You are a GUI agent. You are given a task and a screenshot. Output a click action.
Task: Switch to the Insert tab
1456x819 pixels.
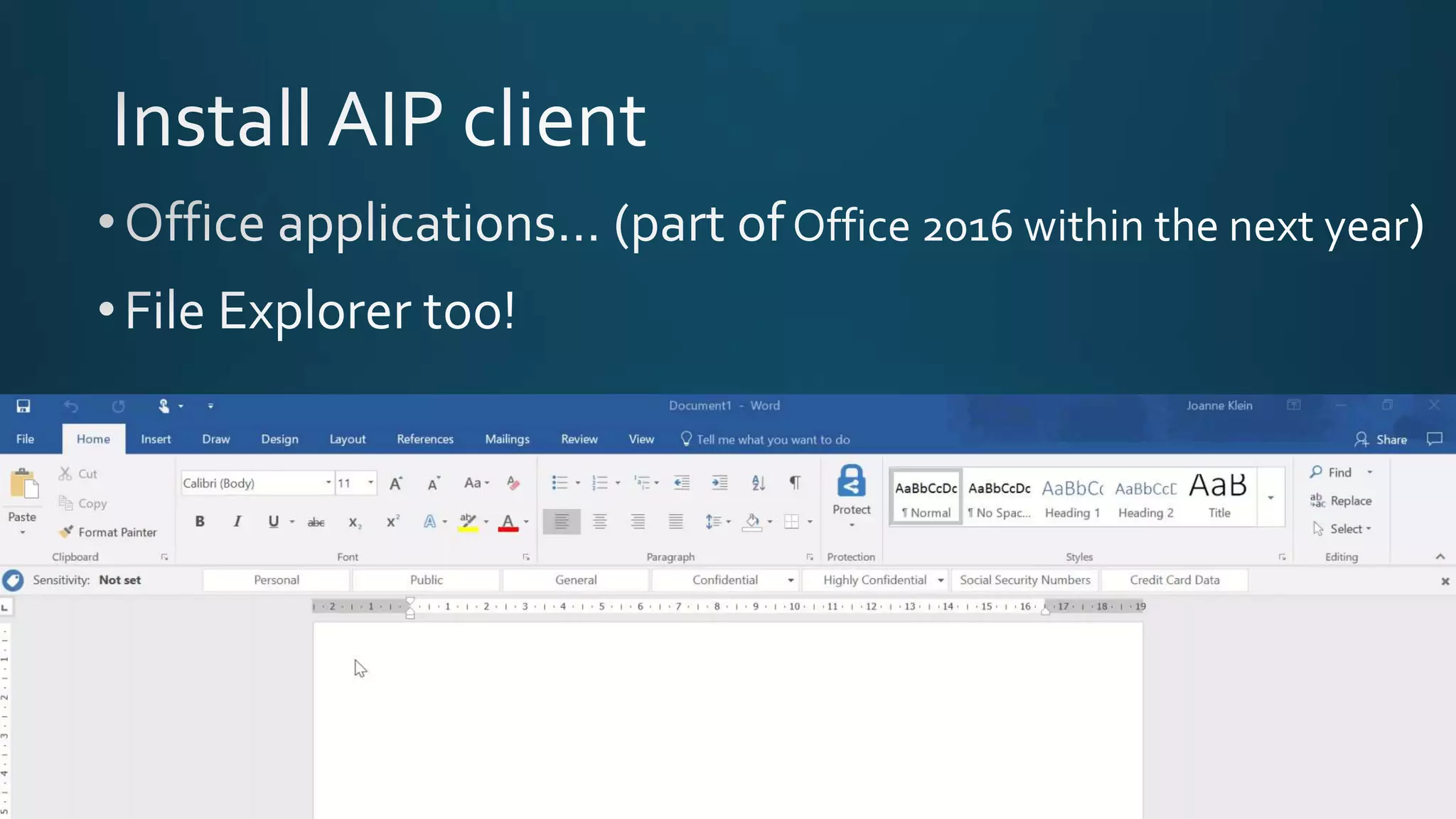[156, 439]
